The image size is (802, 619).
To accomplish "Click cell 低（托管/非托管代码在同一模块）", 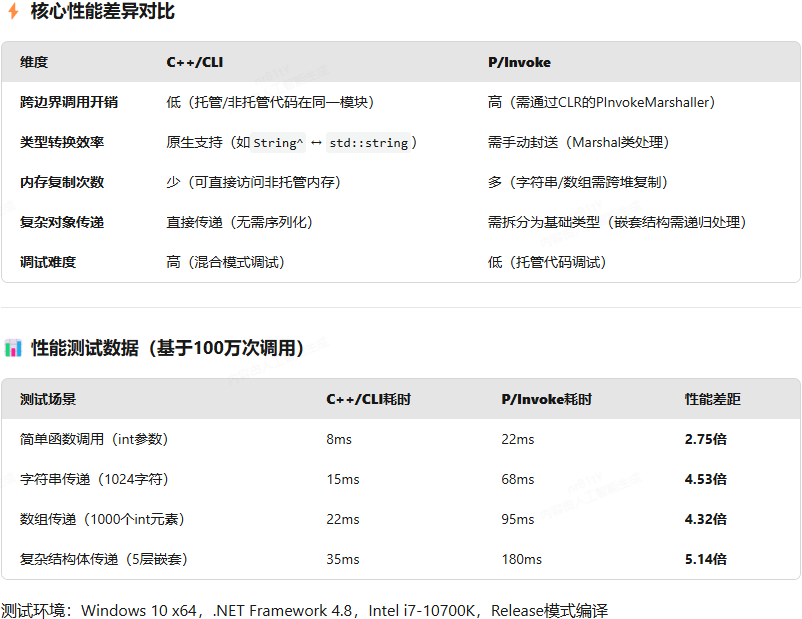I will [x=271, y=102].
